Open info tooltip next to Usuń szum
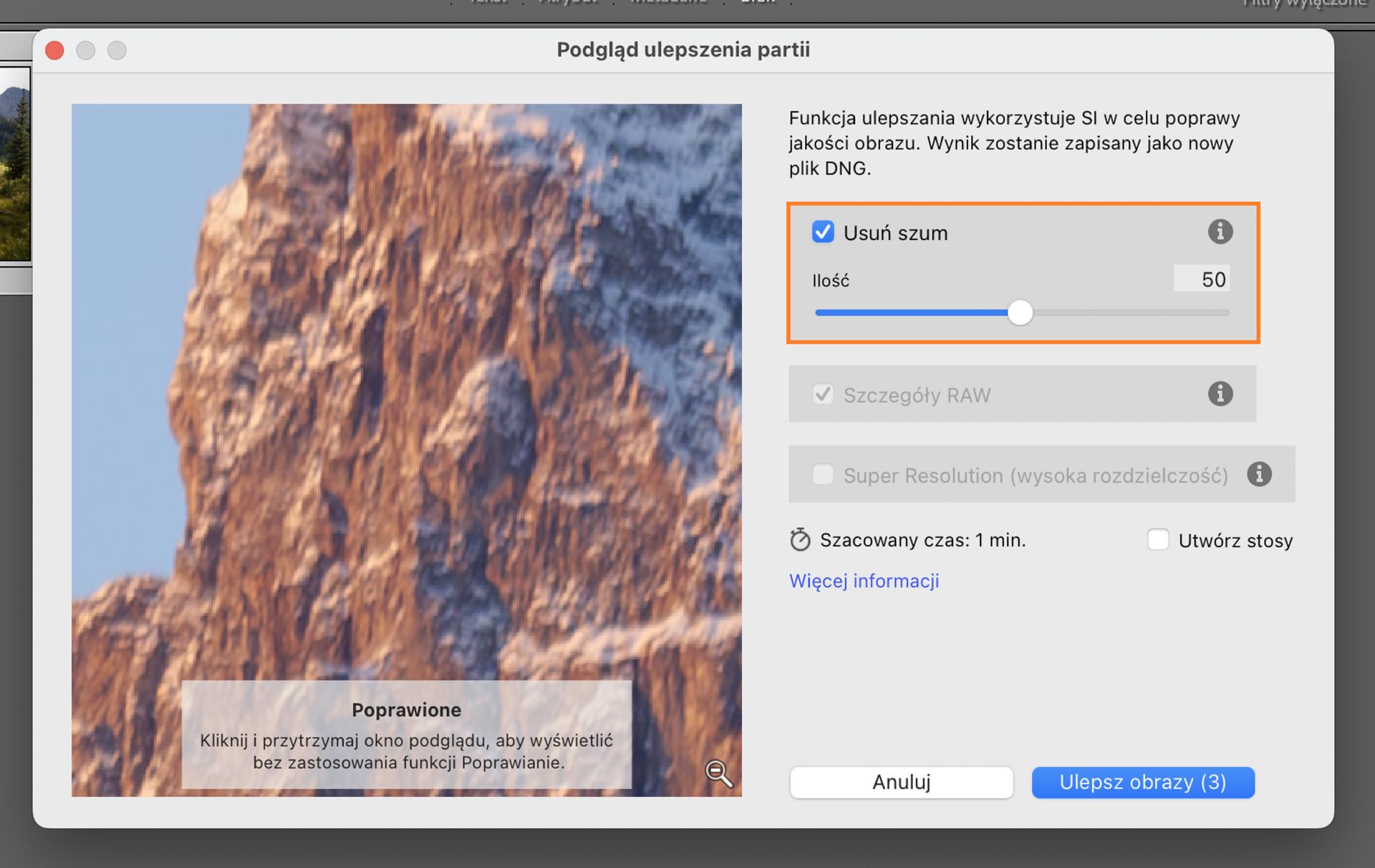Viewport: 1375px width, 868px height. 1220,231
